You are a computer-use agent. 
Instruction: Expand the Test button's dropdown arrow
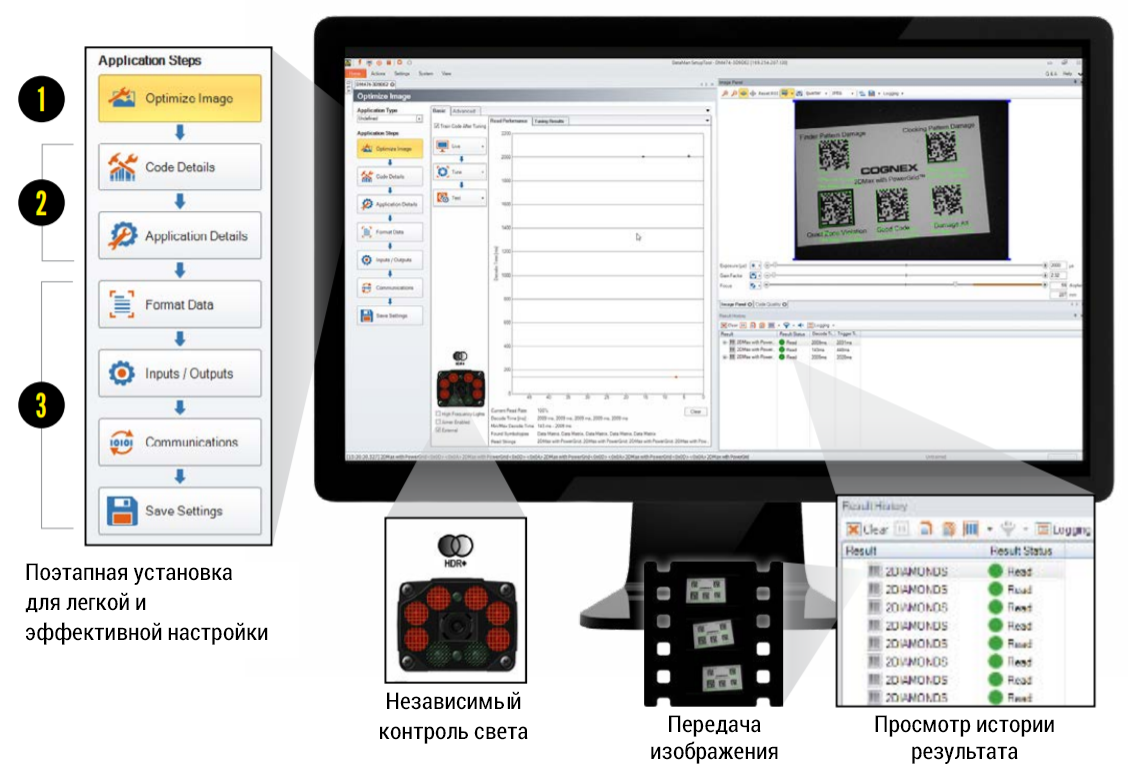point(482,198)
